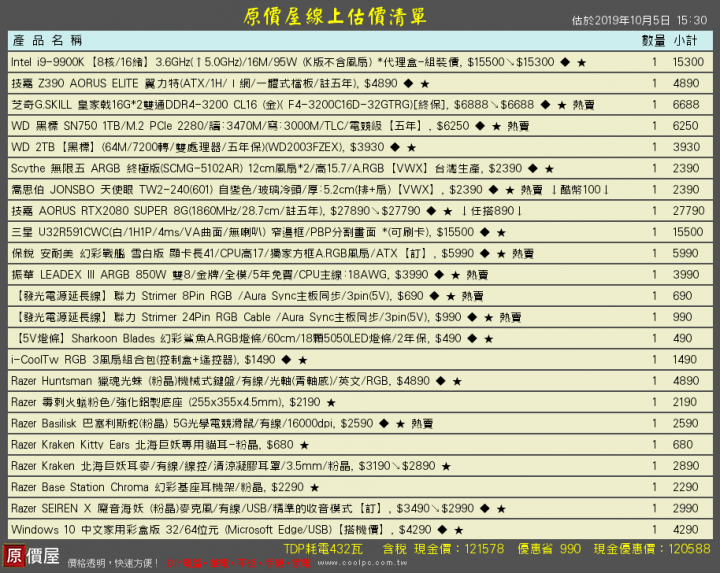This screenshot has height=573, width=720.
Task: Click the 任搭890 tag in RTX2080 row
Action: pyautogui.click(x=492, y=211)
